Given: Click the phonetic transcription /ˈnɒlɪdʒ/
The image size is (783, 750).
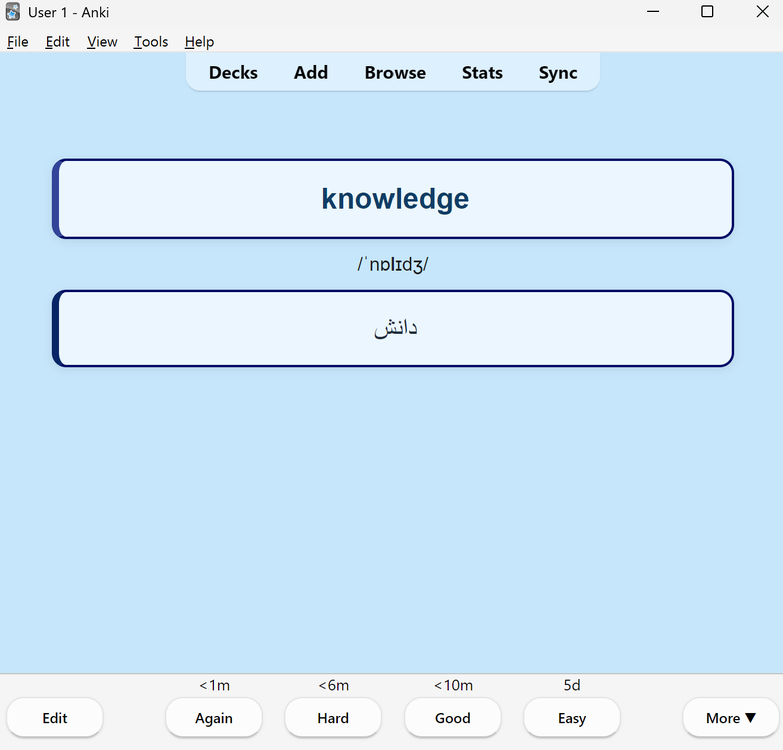Looking at the screenshot, I should pos(392,264).
